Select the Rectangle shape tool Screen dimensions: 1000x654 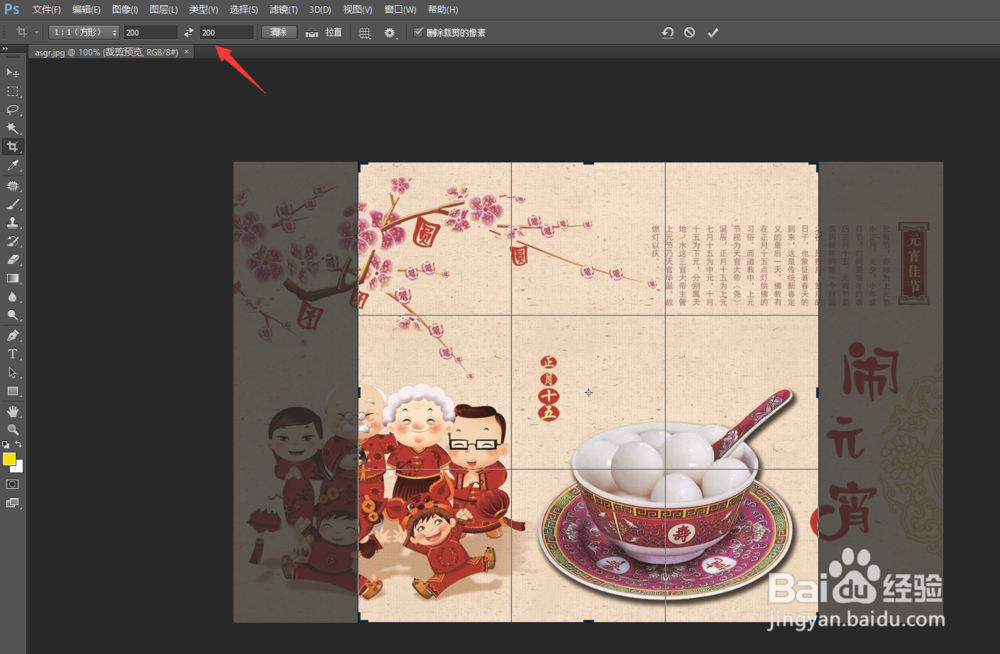click(12, 391)
